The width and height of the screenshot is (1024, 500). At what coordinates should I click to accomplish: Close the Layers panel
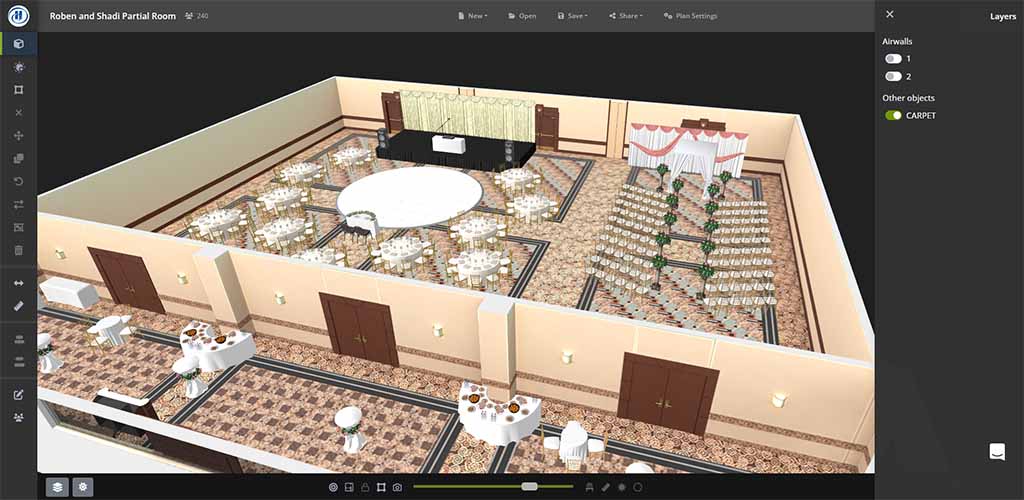889,14
